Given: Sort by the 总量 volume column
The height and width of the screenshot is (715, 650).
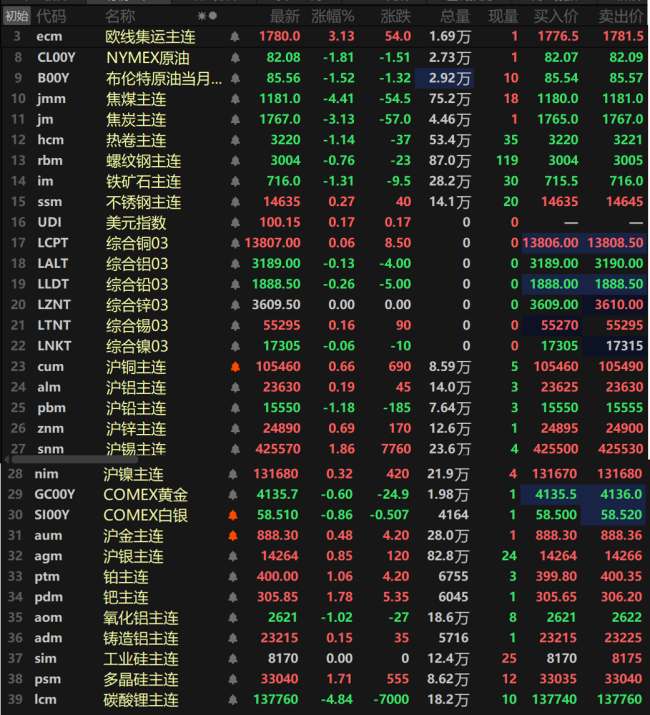Looking at the screenshot, I should pyautogui.click(x=455, y=16).
